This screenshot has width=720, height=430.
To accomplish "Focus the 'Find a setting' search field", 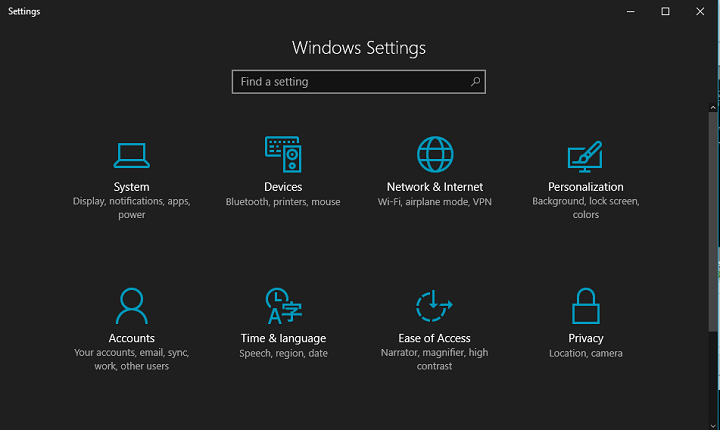I will tap(350, 82).
